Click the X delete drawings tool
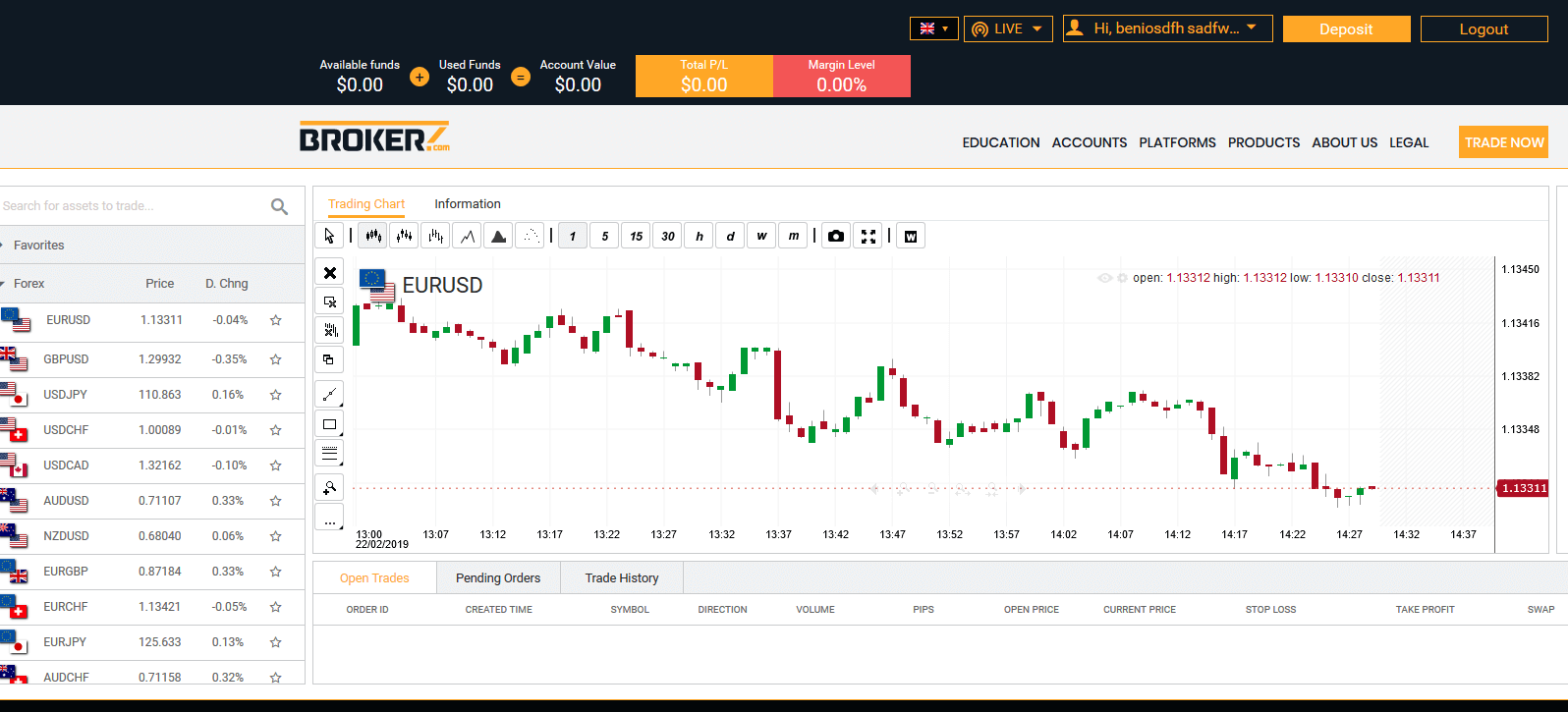This screenshot has width=1568, height=712. click(330, 273)
